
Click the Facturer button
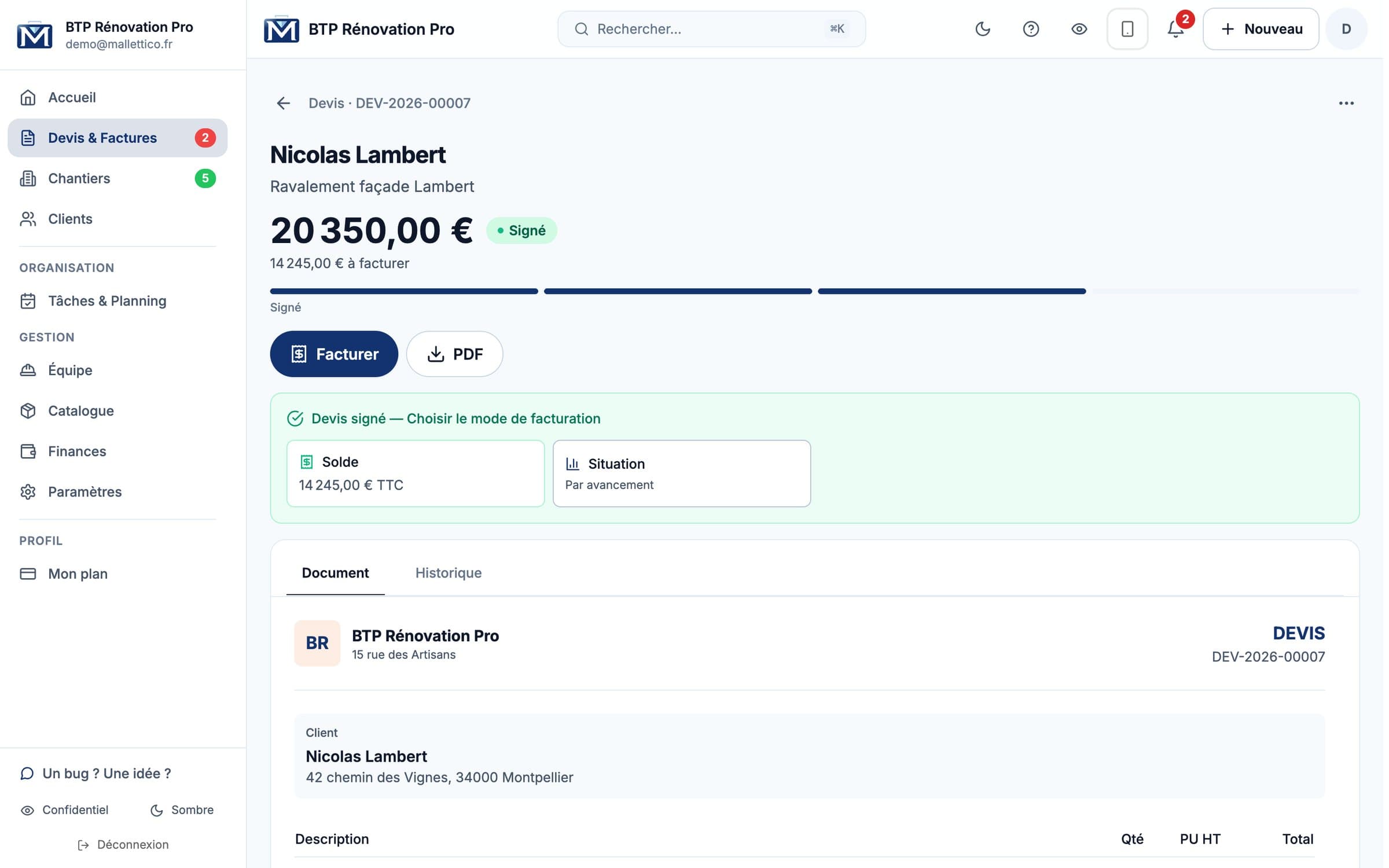click(334, 354)
